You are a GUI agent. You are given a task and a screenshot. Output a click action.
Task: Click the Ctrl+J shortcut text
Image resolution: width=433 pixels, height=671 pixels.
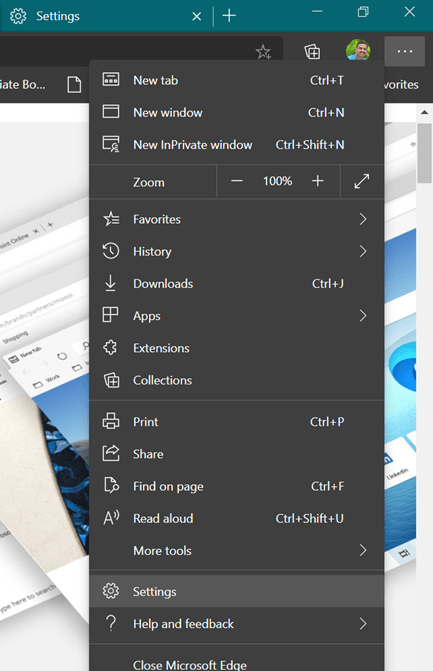[328, 283]
